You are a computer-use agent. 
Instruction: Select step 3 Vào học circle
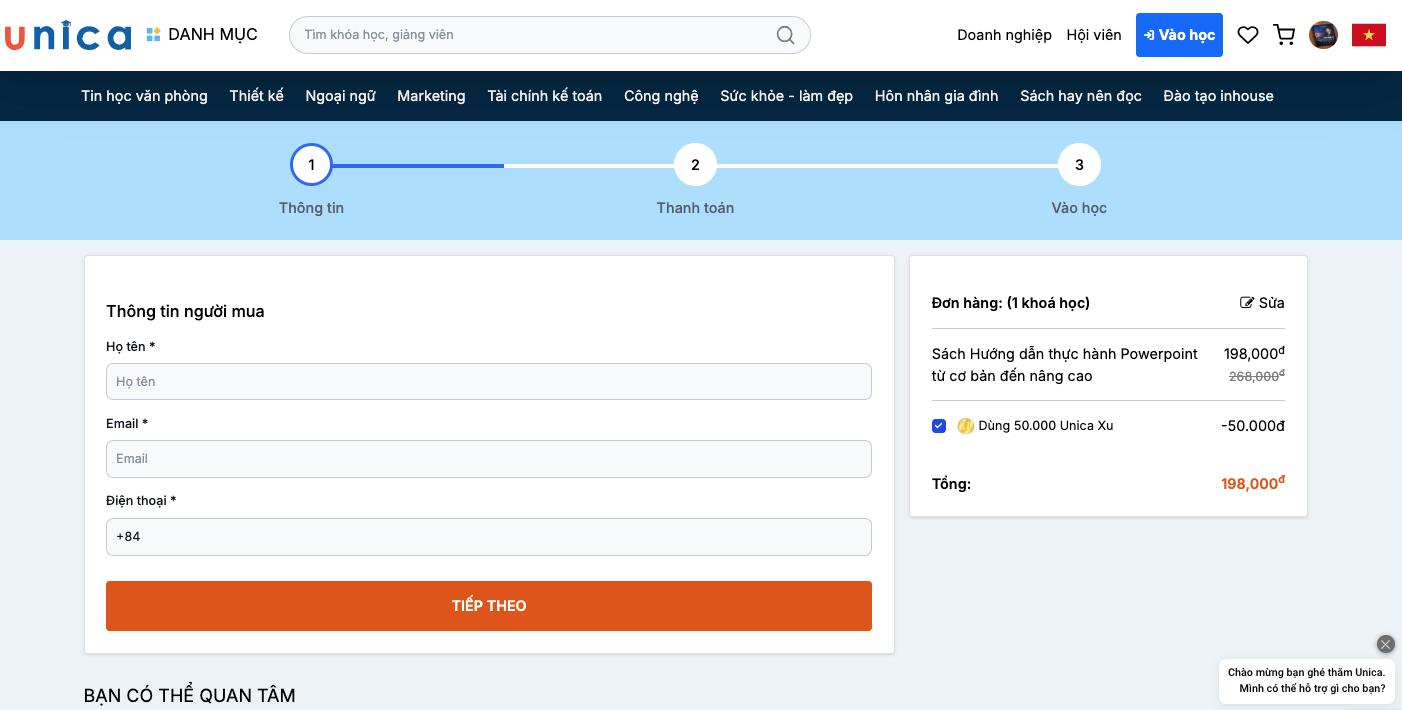(x=1079, y=165)
